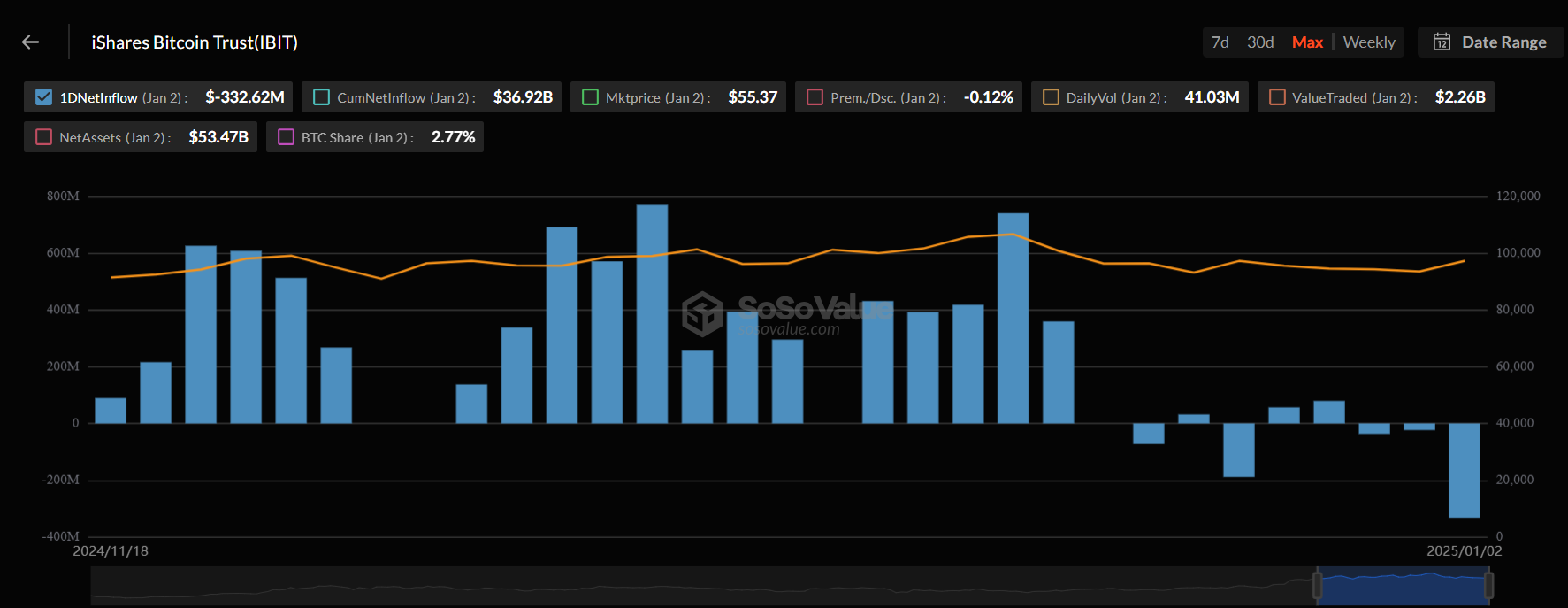The image size is (1568, 608).
Task: Click the largest negative bar on Jan 2
Action: [1464, 470]
